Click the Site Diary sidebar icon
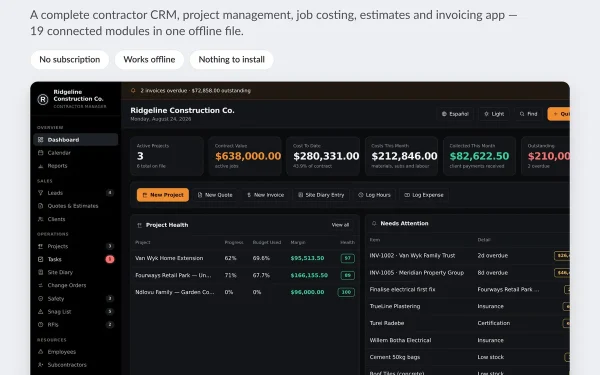 tap(41, 272)
